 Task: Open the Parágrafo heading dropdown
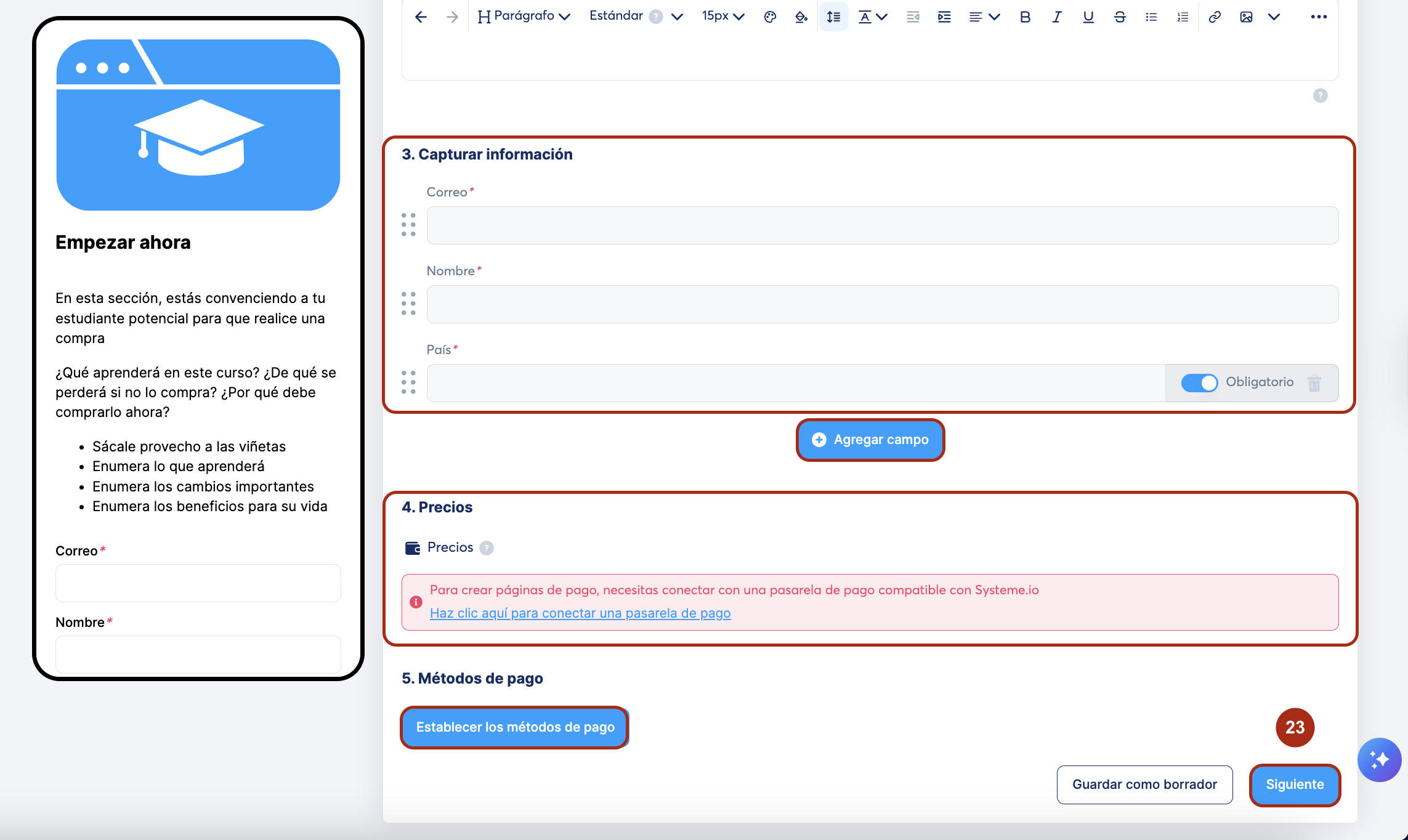[524, 17]
